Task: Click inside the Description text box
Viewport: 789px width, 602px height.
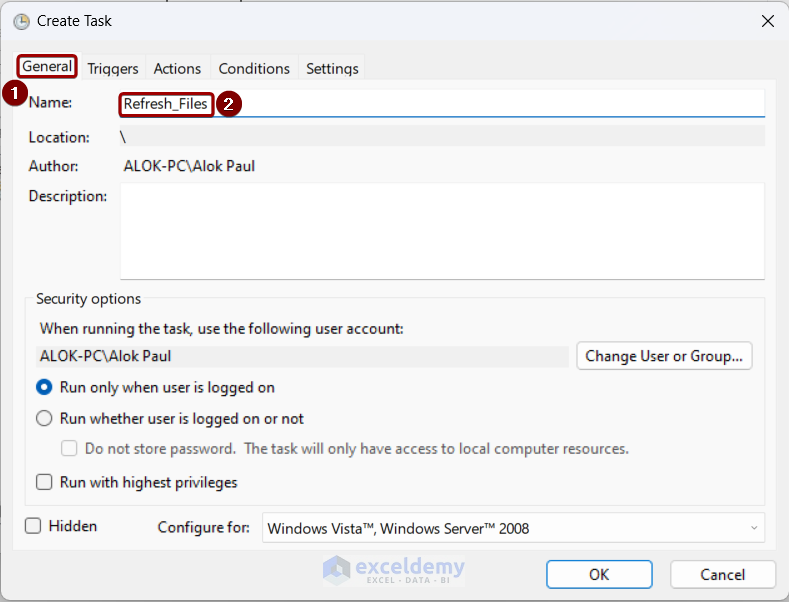Action: (x=442, y=230)
